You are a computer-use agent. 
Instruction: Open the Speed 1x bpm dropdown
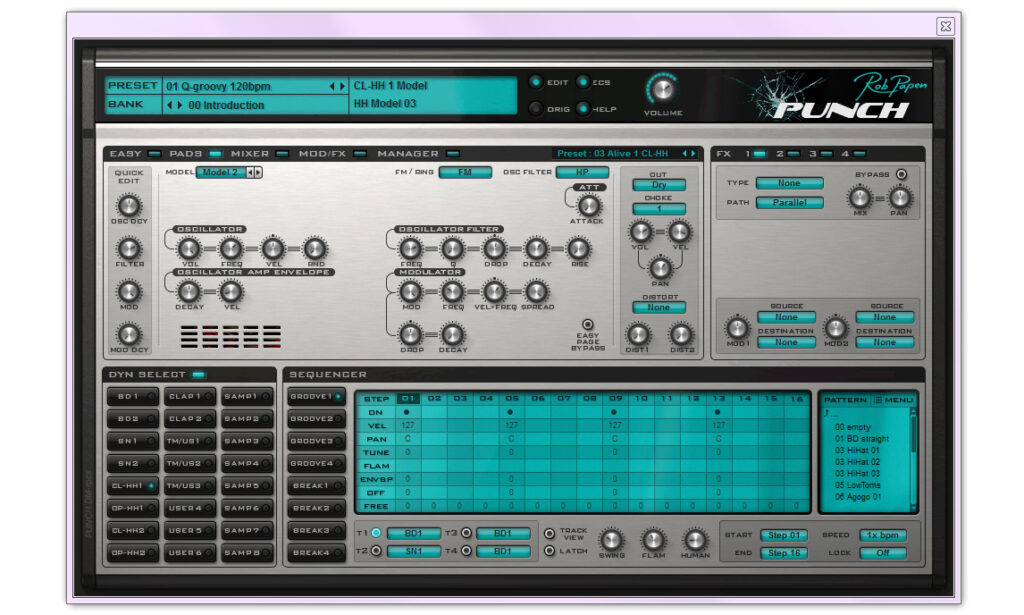point(882,535)
